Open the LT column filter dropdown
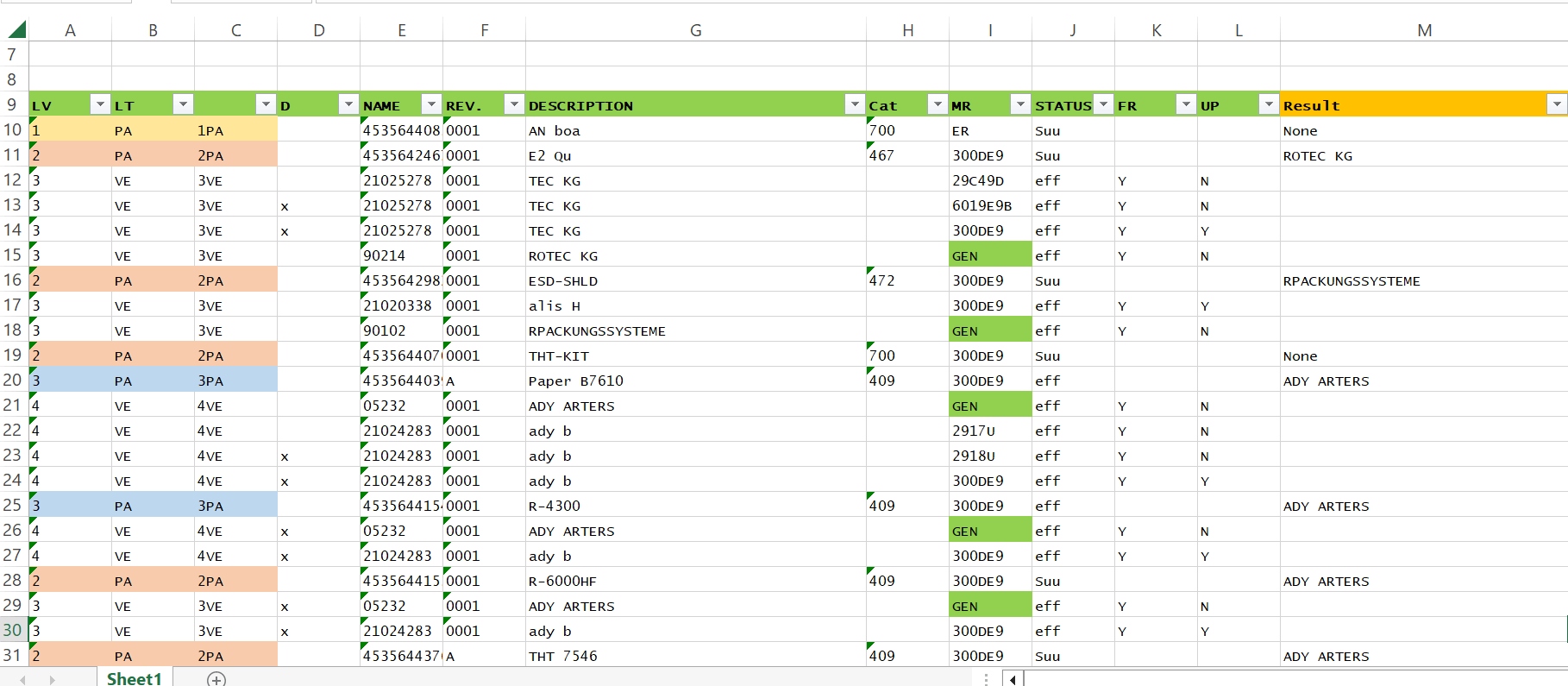Viewport: 1568px width, 686px height. pyautogui.click(x=183, y=104)
